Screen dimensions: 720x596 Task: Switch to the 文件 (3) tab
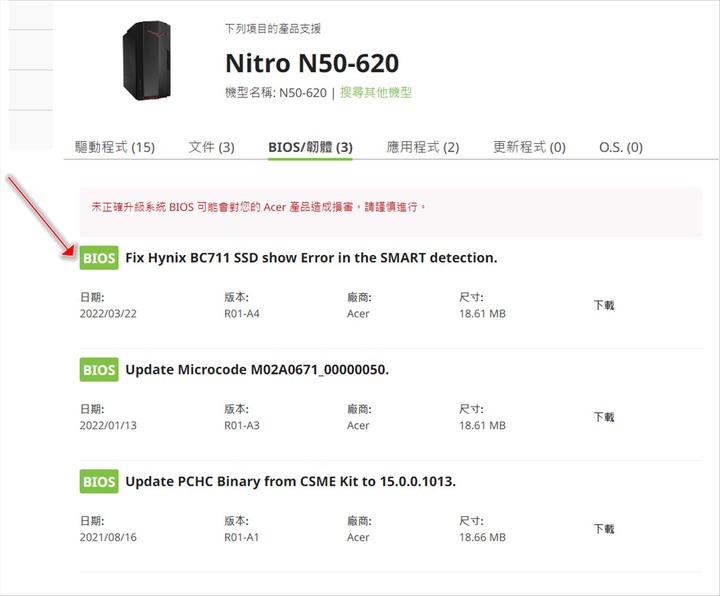(x=212, y=147)
